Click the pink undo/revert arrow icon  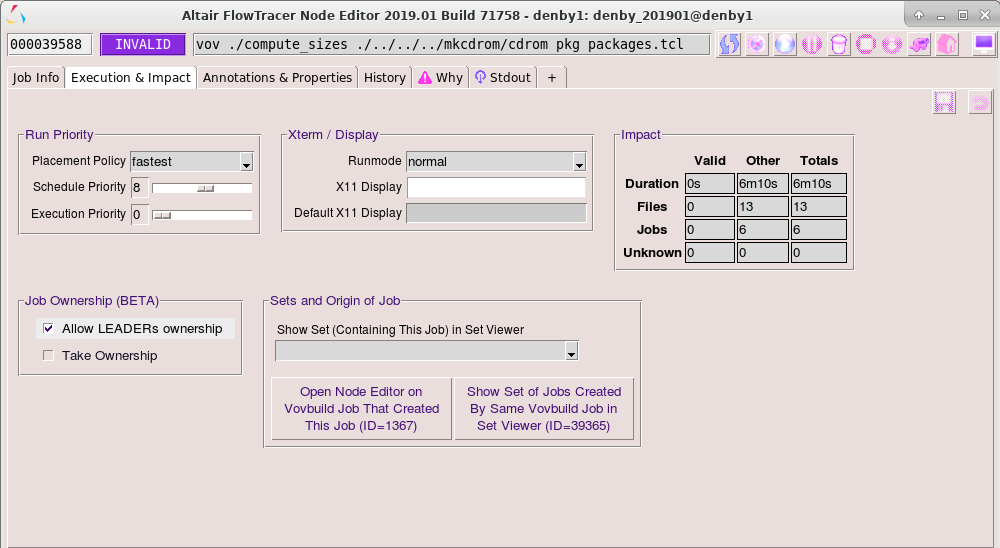click(x=980, y=103)
